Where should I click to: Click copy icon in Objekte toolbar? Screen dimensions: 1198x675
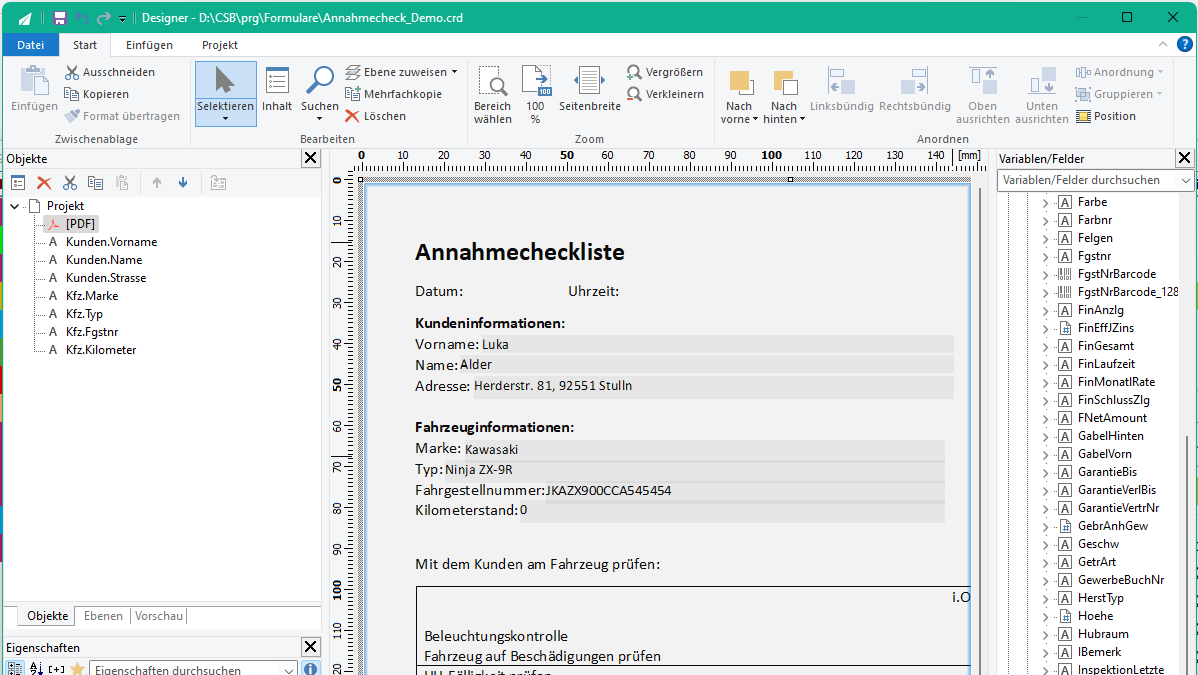96,183
